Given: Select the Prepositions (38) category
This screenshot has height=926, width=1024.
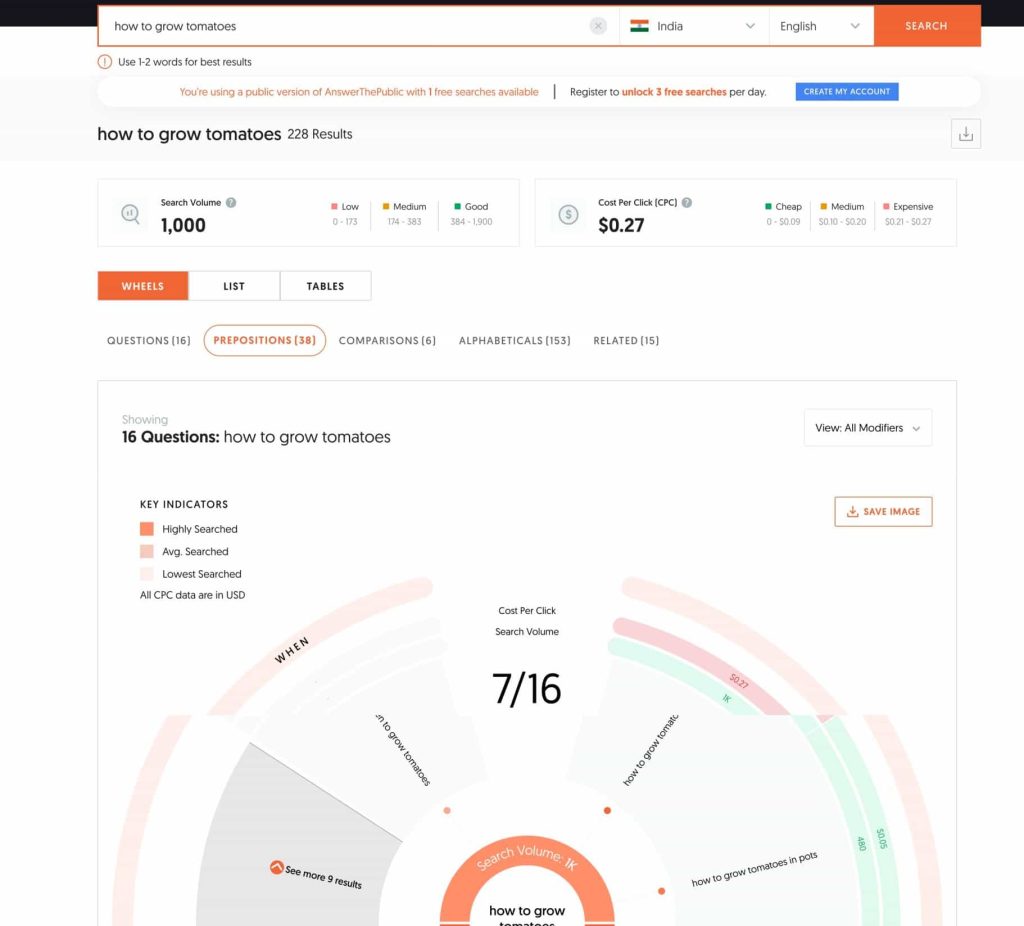Looking at the screenshot, I should point(264,340).
